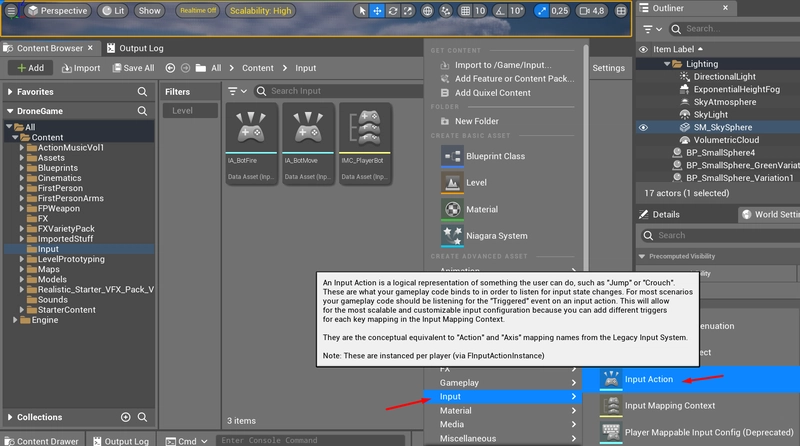
Task: Expand the Engine folder
Action: tap(15, 320)
